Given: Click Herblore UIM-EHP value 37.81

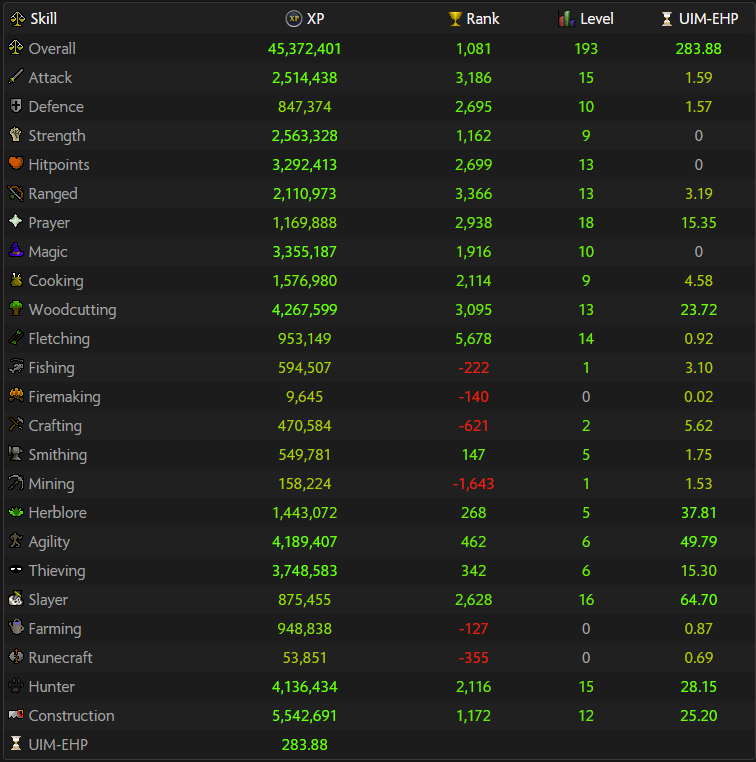Looking at the screenshot, I should (699, 513).
